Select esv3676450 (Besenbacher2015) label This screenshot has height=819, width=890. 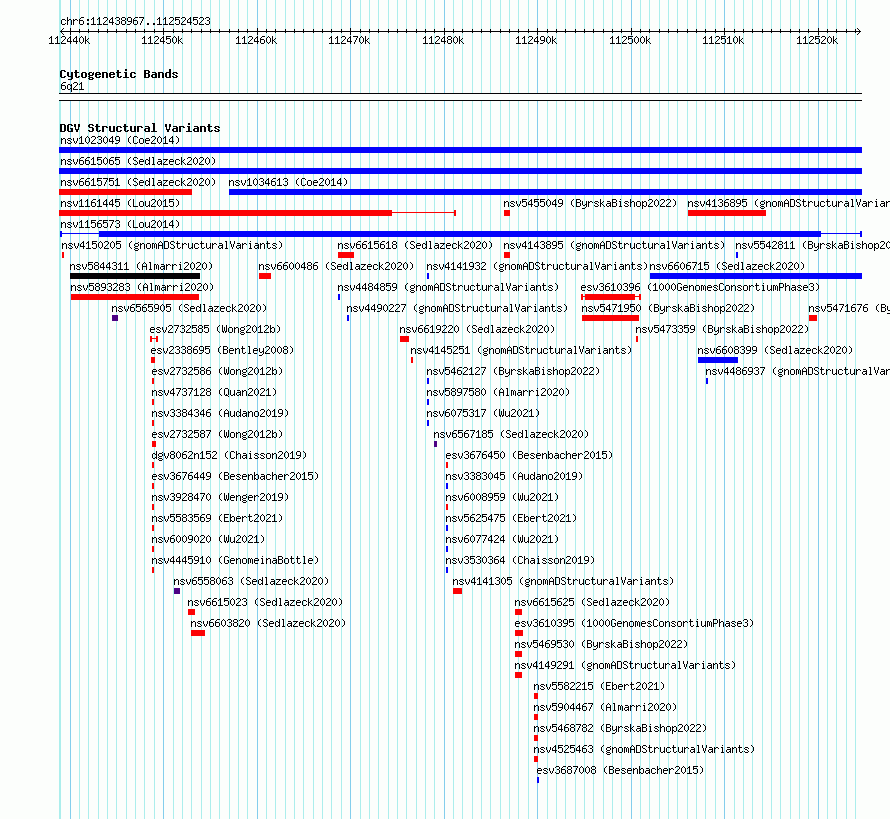[529, 455]
